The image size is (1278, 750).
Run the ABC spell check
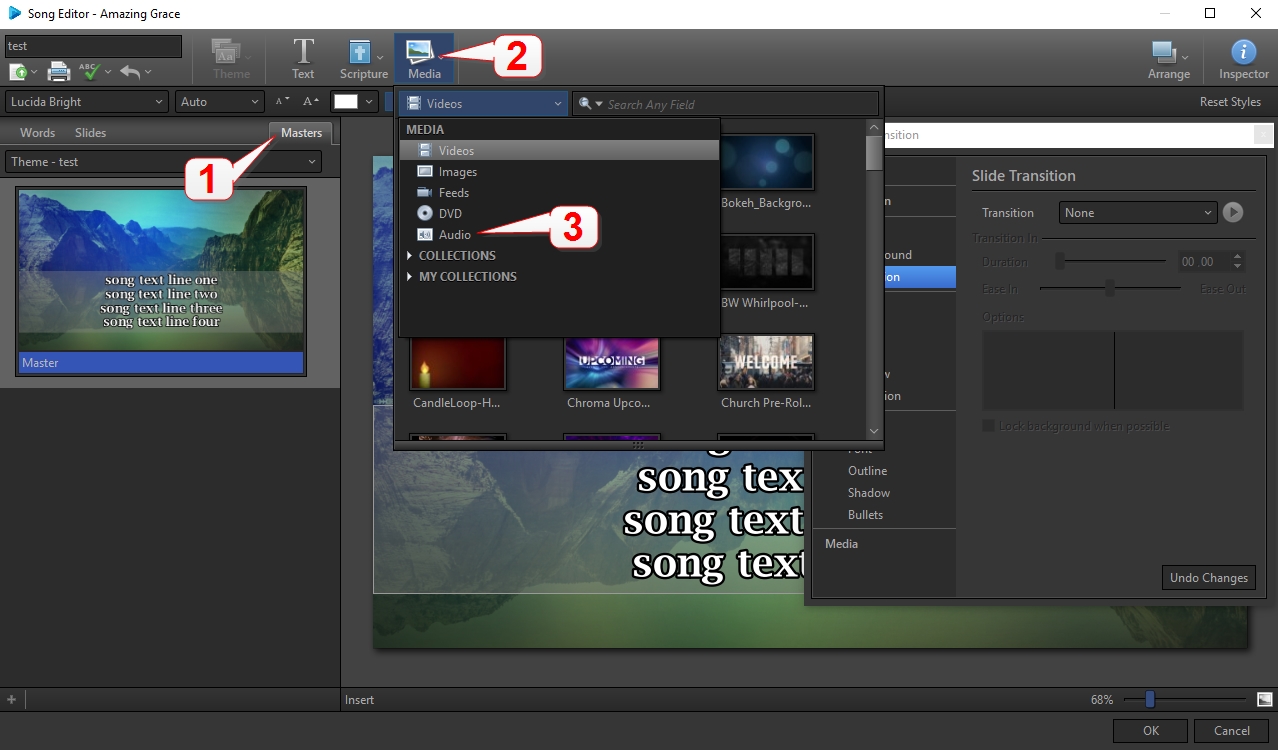[88, 71]
